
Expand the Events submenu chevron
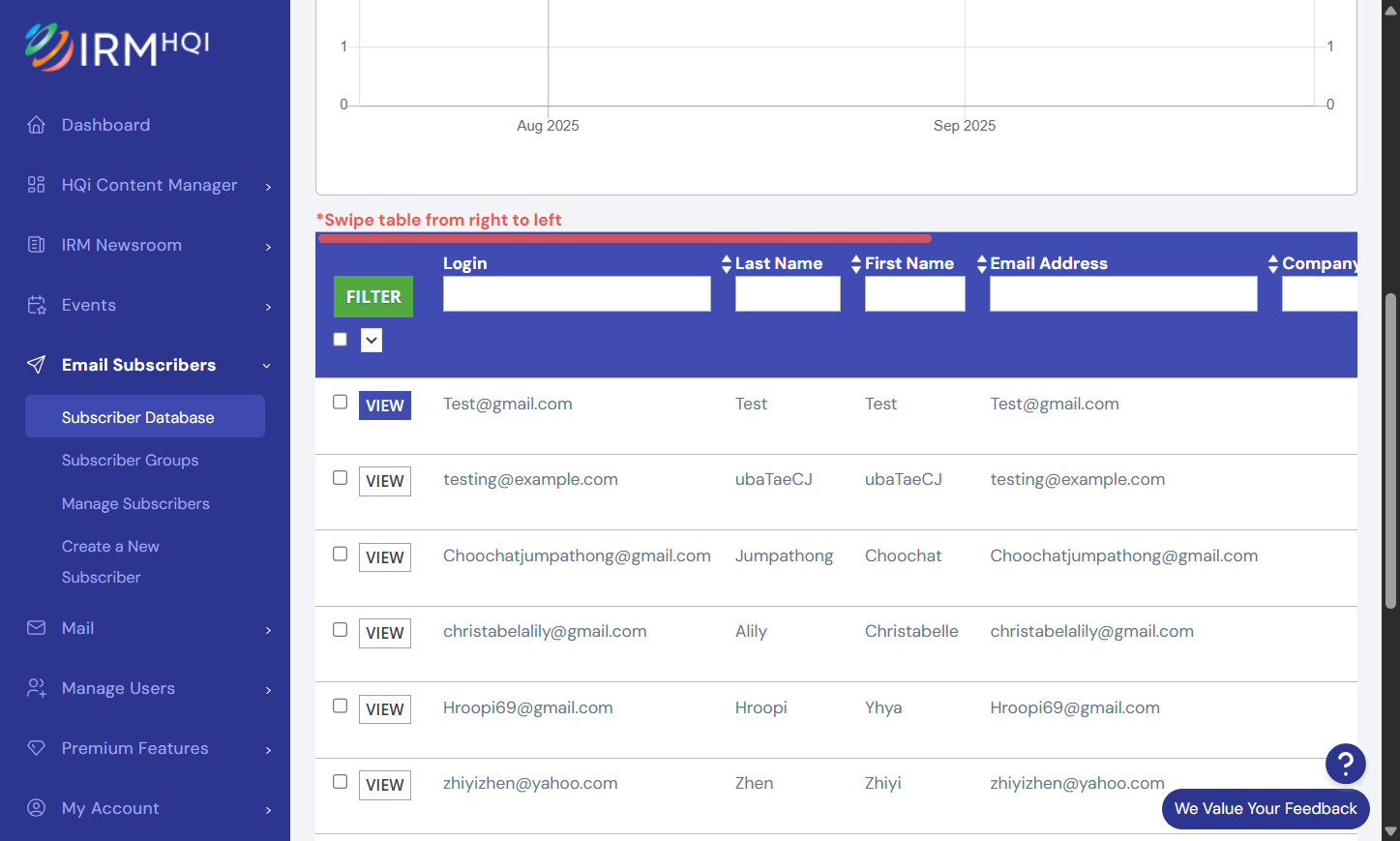pyautogui.click(x=268, y=307)
